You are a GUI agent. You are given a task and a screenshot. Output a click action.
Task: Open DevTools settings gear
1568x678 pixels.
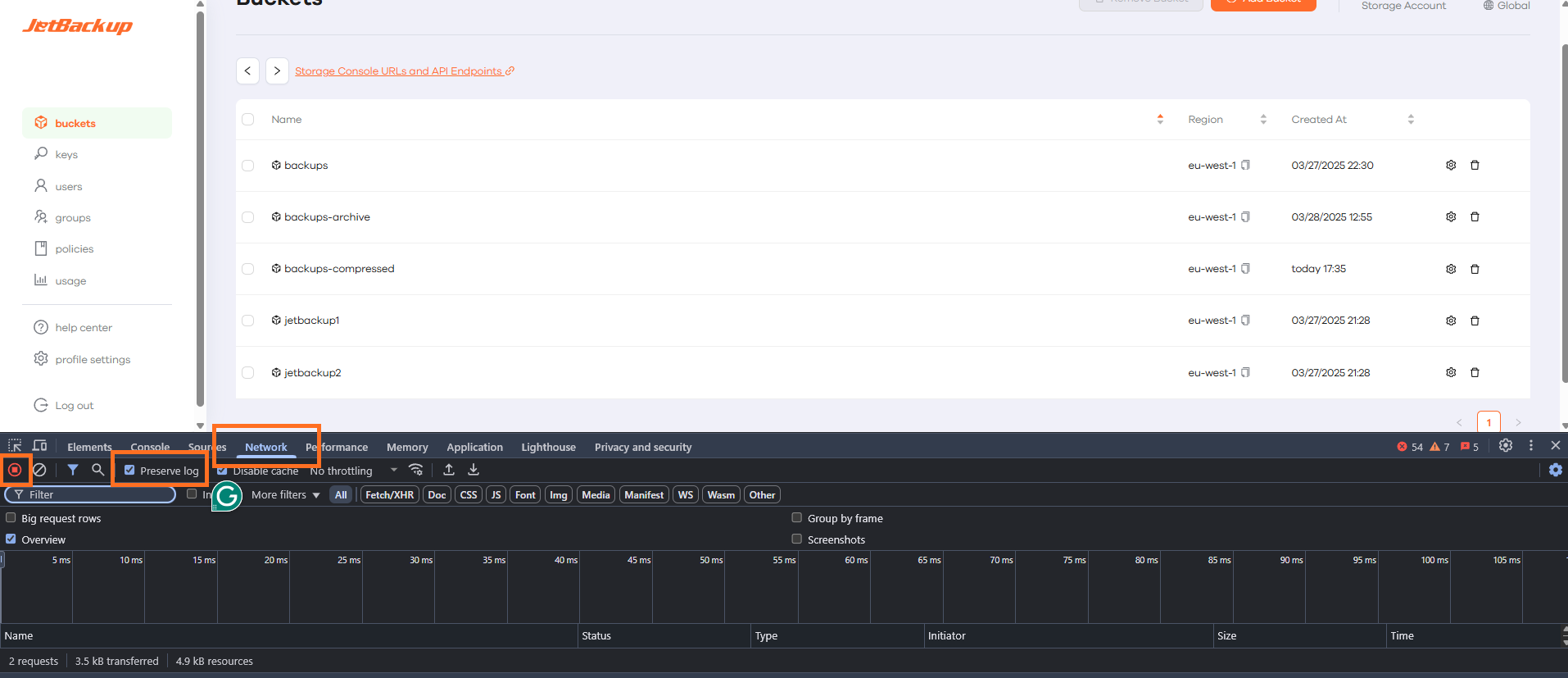pyautogui.click(x=1506, y=445)
